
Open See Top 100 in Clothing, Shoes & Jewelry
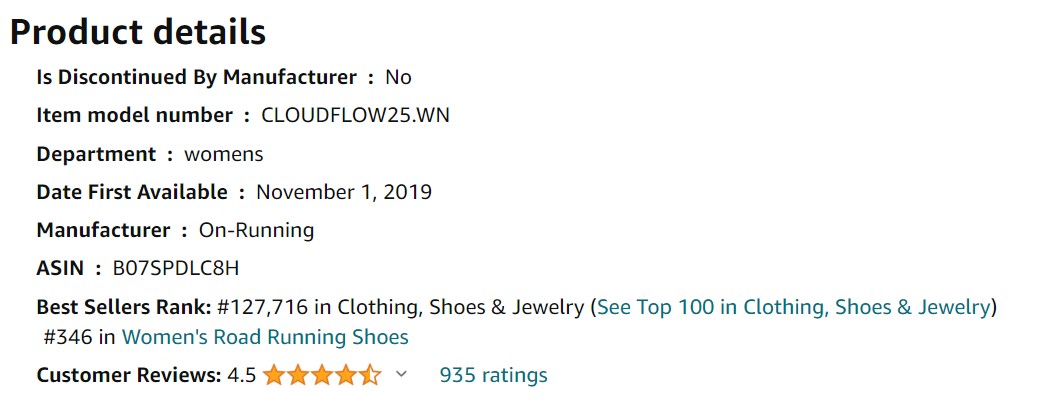click(x=793, y=306)
